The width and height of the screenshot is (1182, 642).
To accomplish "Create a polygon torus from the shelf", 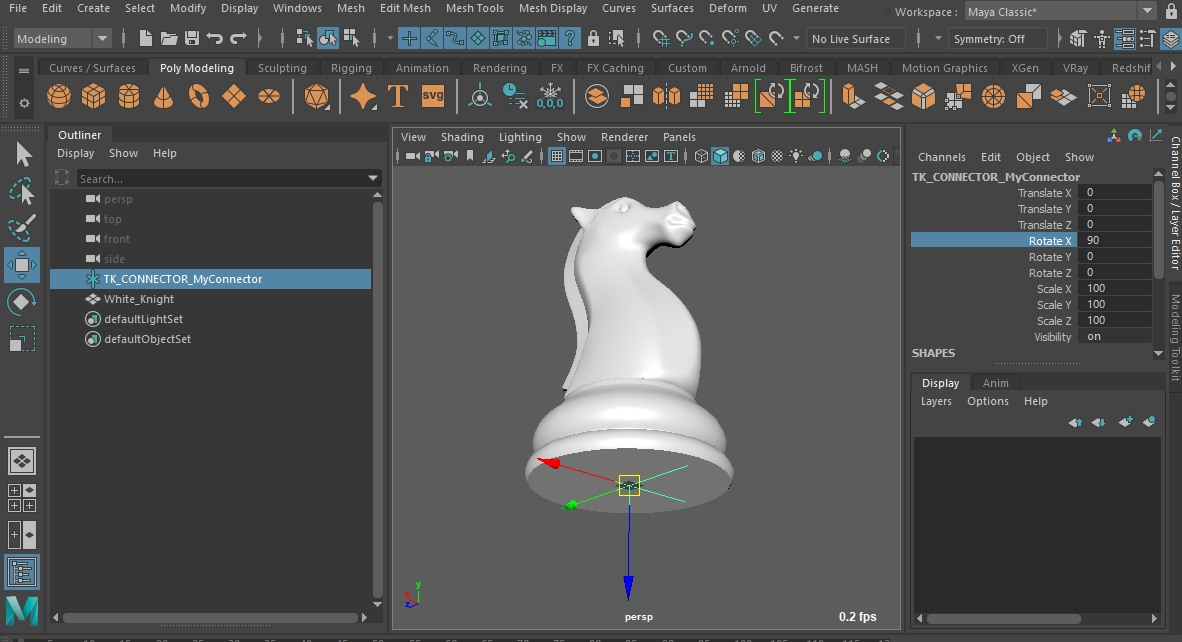I will coord(199,97).
